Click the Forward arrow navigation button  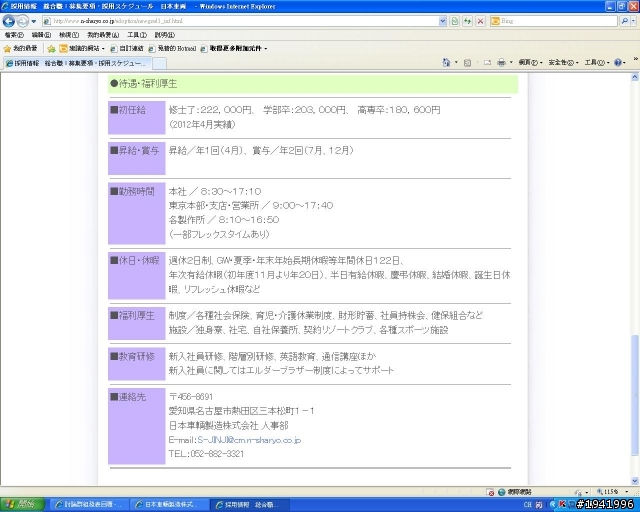tap(23, 21)
